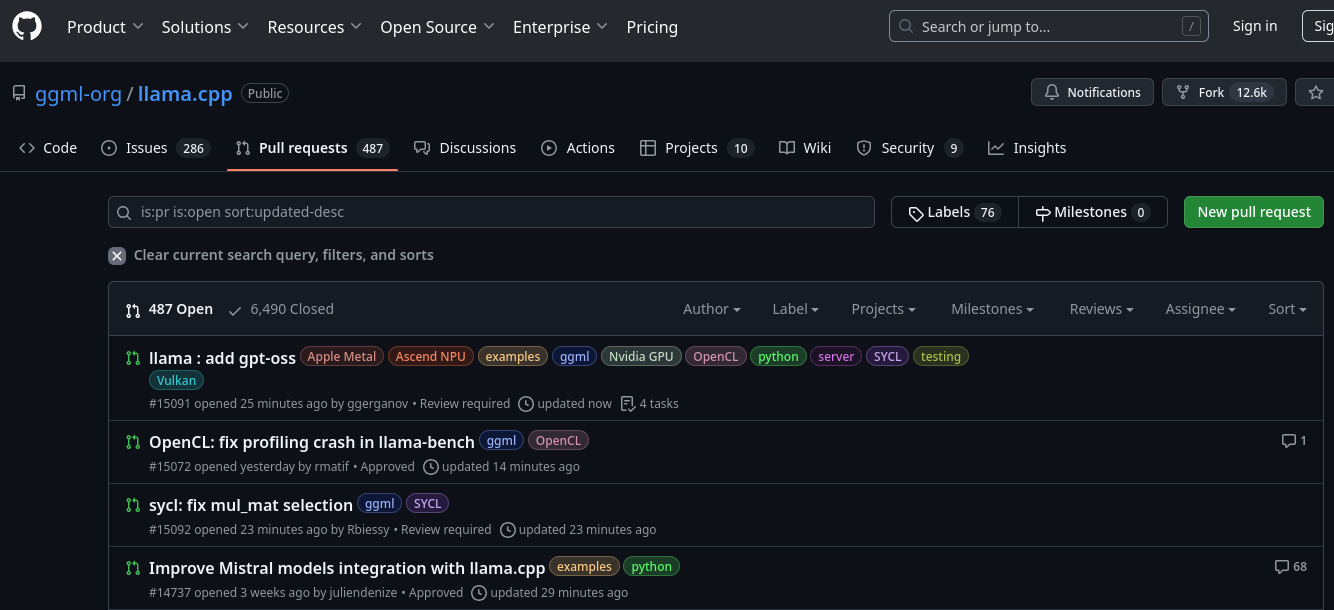Expand the Milestones filter dropdown
The height and width of the screenshot is (610, 1334).
pos(993,309)
